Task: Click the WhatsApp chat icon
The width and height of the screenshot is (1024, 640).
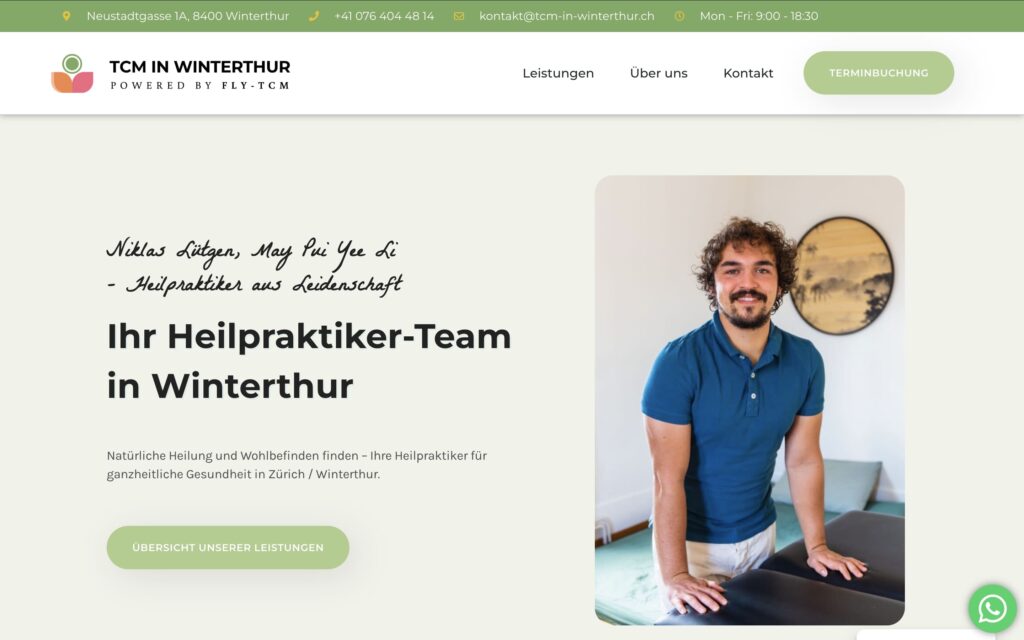Action: click(x=992, y=609)
